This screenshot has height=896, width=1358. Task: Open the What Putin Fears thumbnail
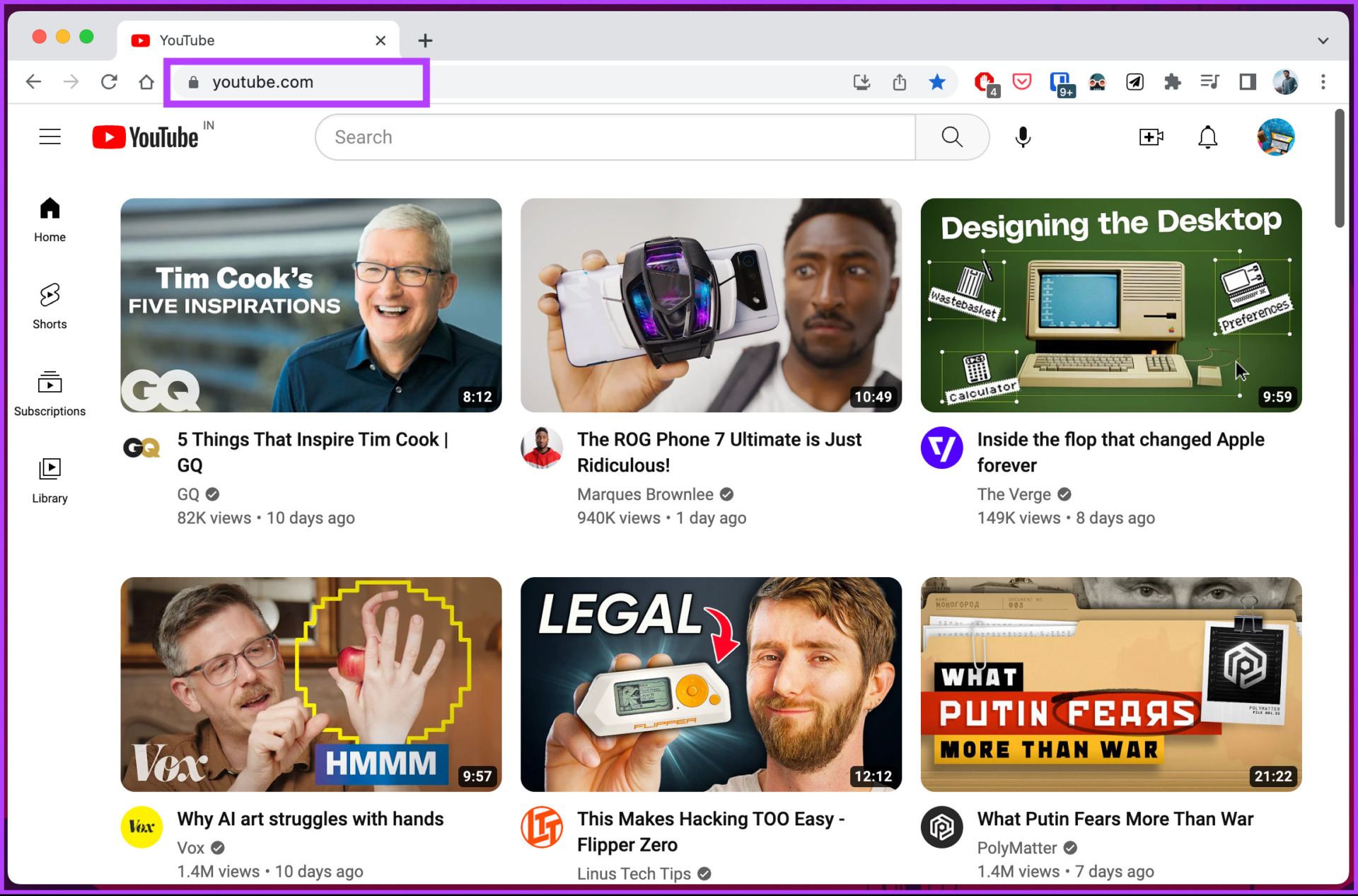(1111, 684)
